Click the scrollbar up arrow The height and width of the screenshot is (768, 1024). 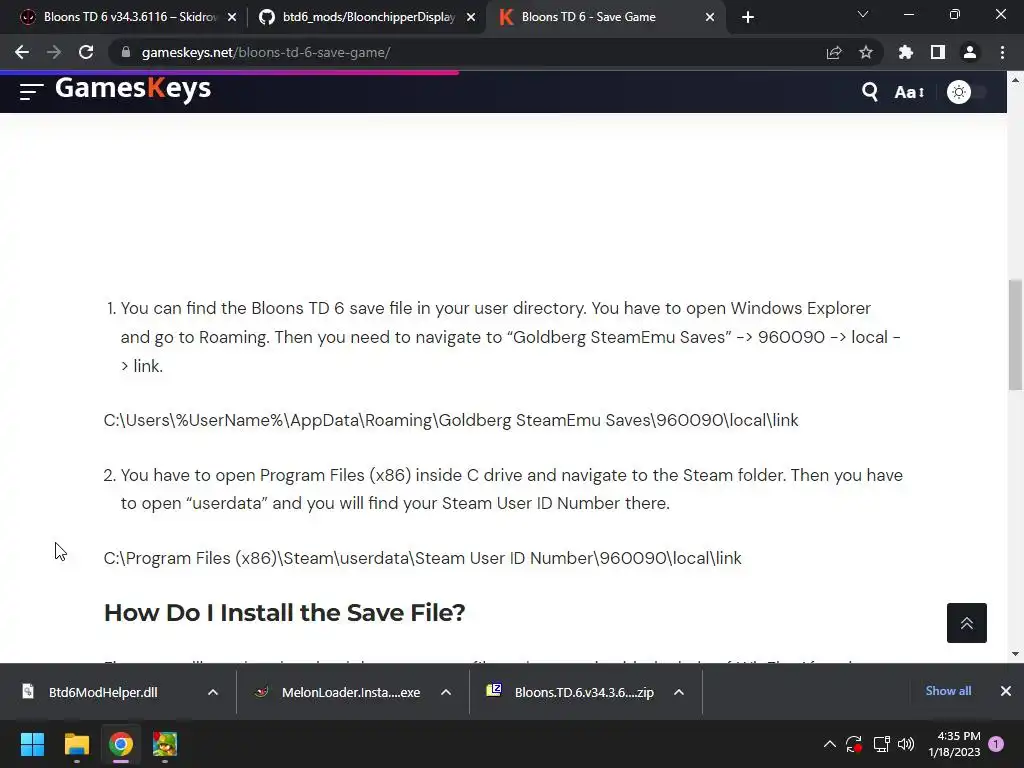[x=1015, y=80]
